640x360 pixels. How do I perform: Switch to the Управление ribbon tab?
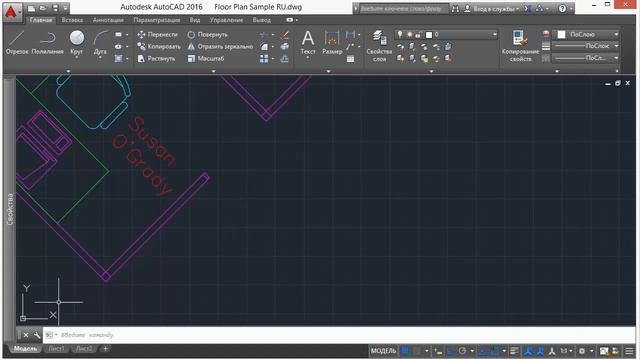pos(226,20)
